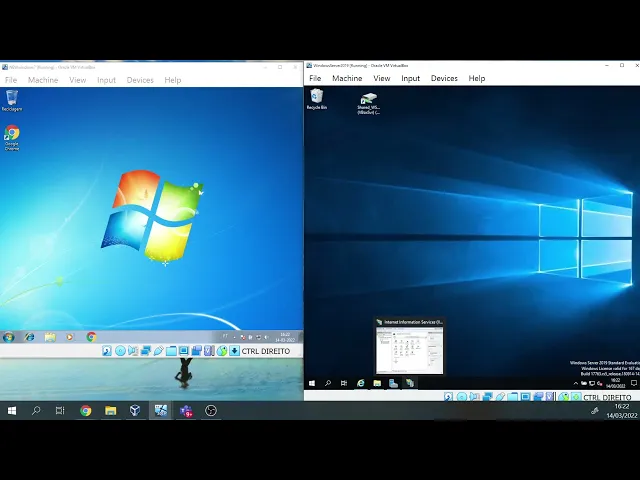Open Chrome from Windows 7 guest taskbar
This screenshot has width=640, height=480.
click(x=91, y=337)
